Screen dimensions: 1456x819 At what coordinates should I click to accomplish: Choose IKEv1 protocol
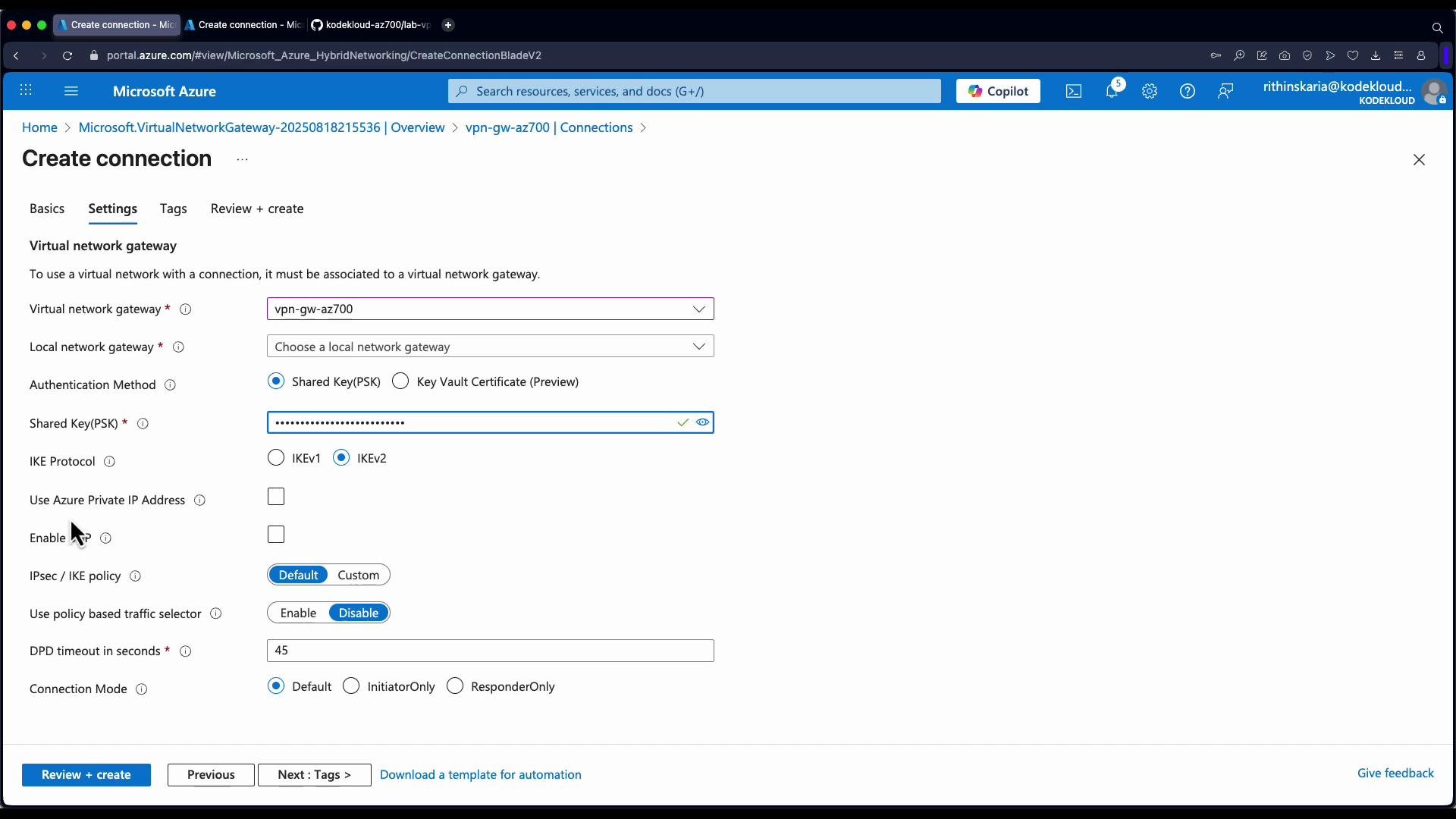(x=276, y=458)
